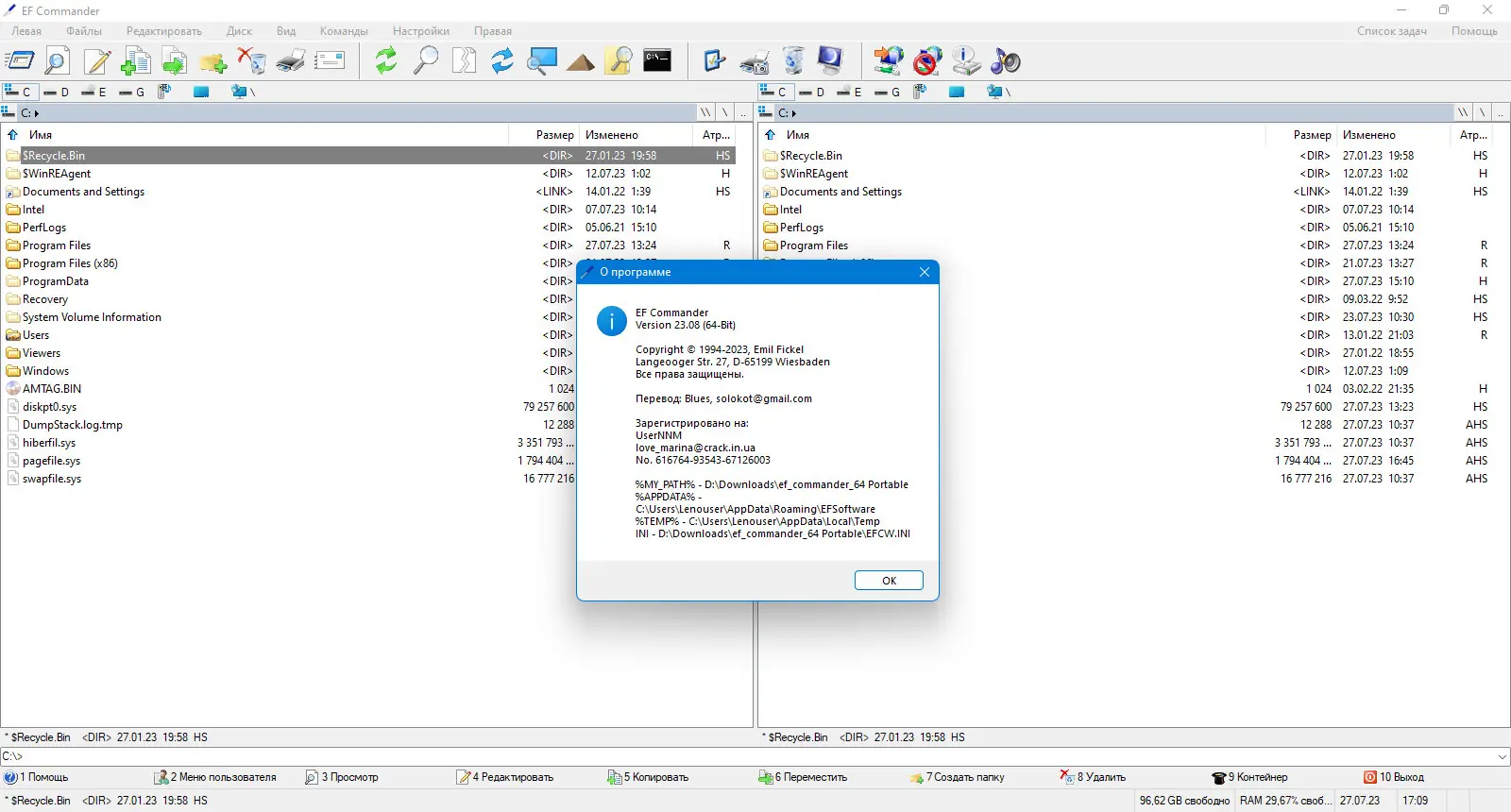1511x812 pixels.
Task: Open the command prompt console icon
Action: coord(656,60)
